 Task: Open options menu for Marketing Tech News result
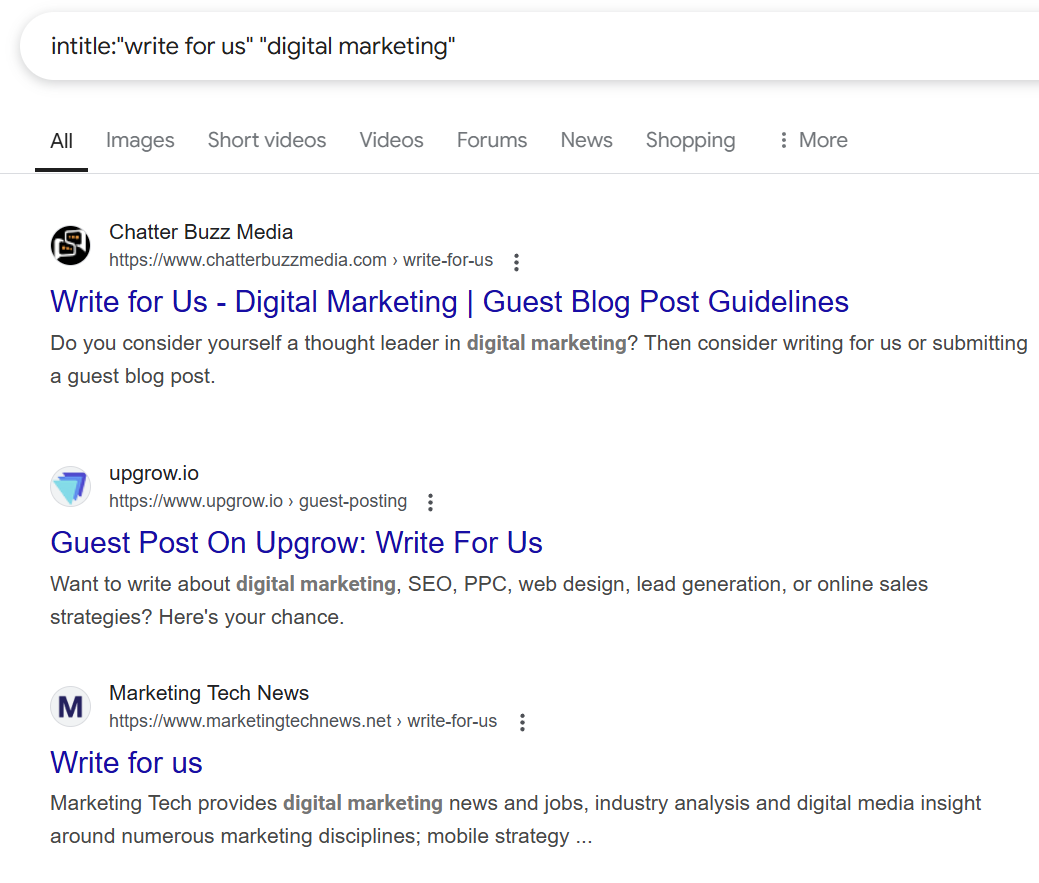click(x=522, y=722)
